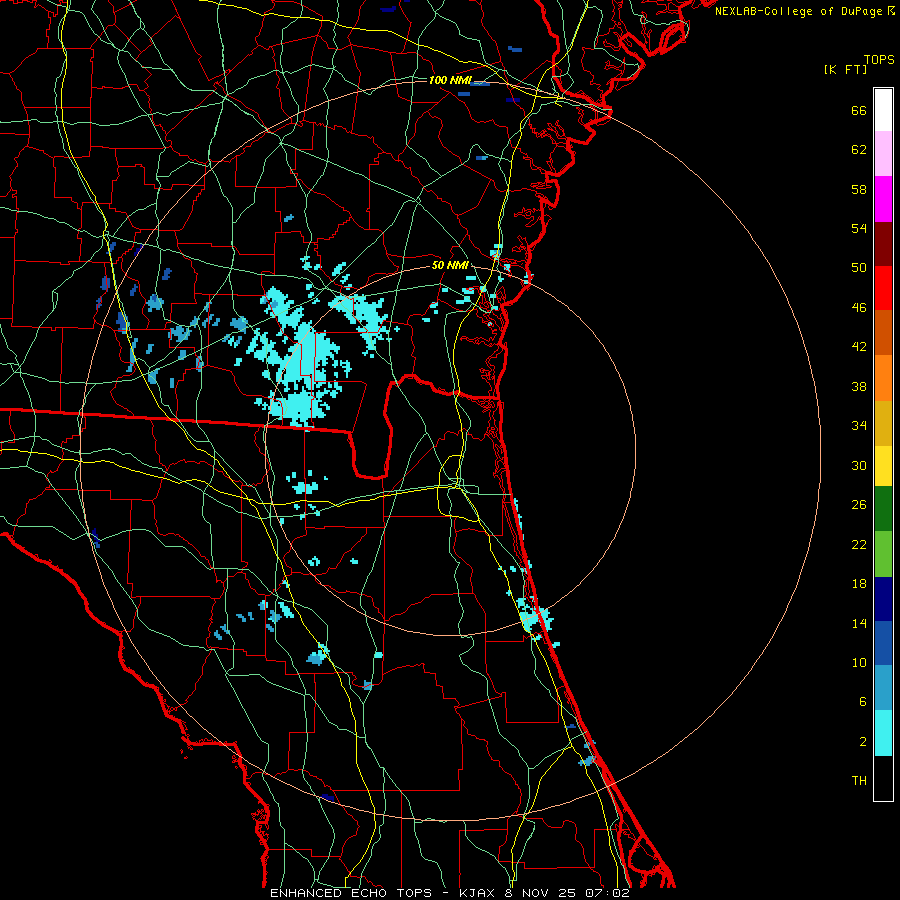
Task: Click the black TH threshold swatch
Action: tap(883, 778)
